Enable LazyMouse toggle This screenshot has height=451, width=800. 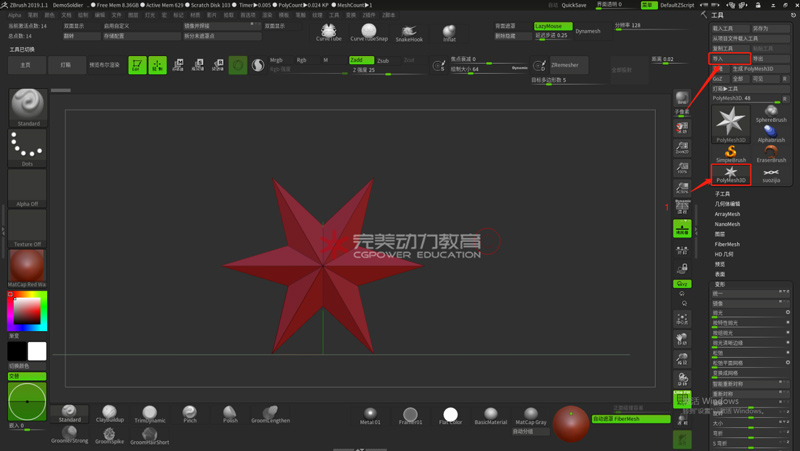[553, 26]
